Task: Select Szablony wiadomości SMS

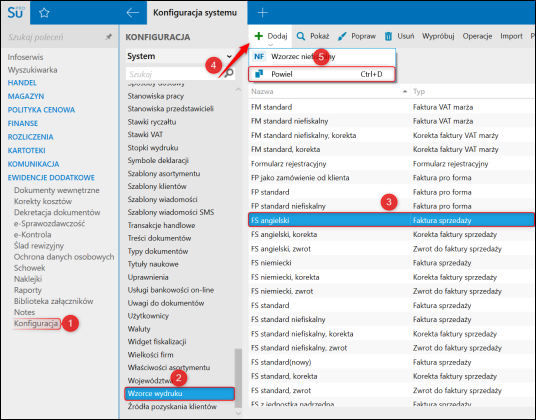Action: (171, 212)
